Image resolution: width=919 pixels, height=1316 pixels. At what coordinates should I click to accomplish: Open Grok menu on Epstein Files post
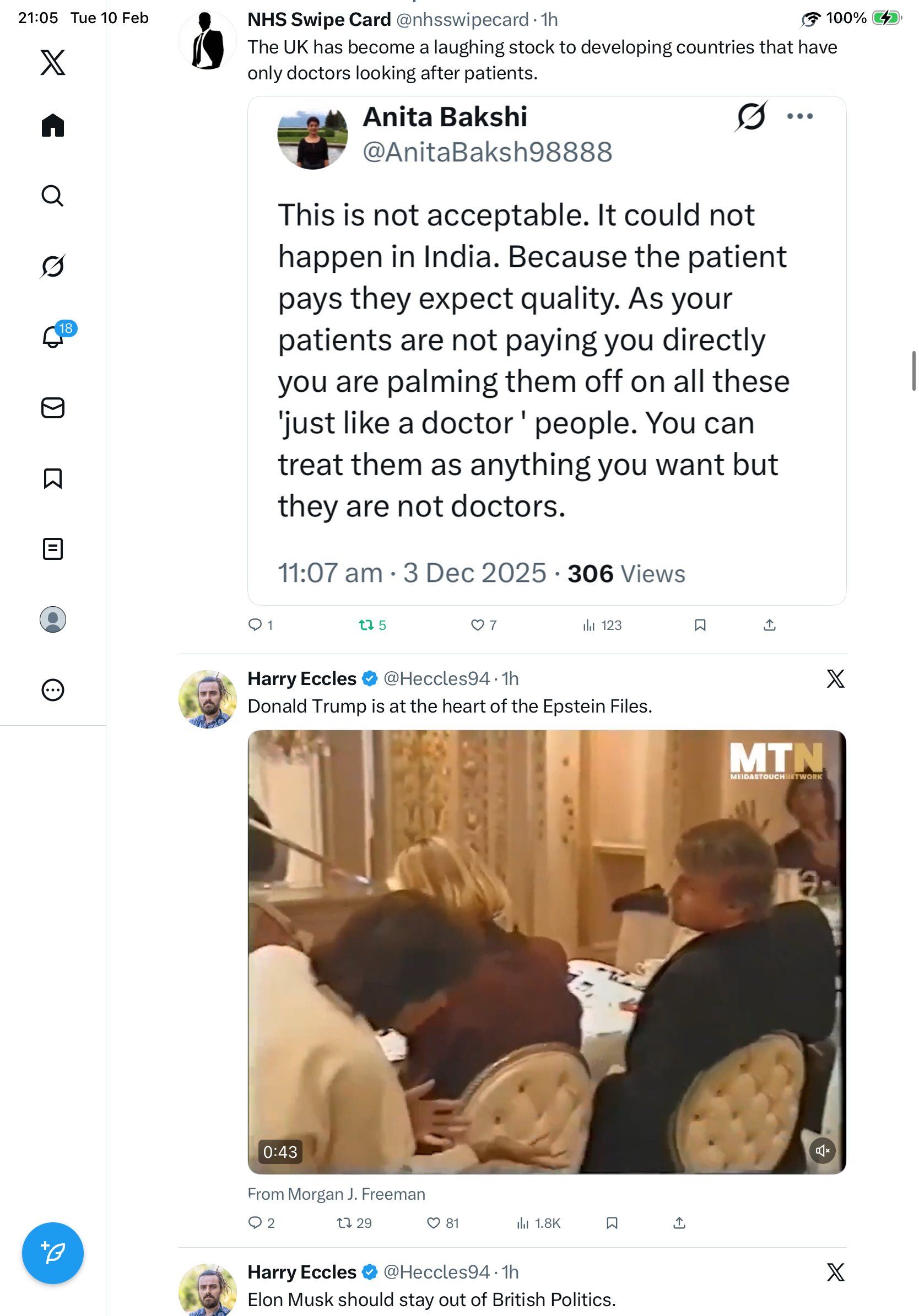click(835, 678)
